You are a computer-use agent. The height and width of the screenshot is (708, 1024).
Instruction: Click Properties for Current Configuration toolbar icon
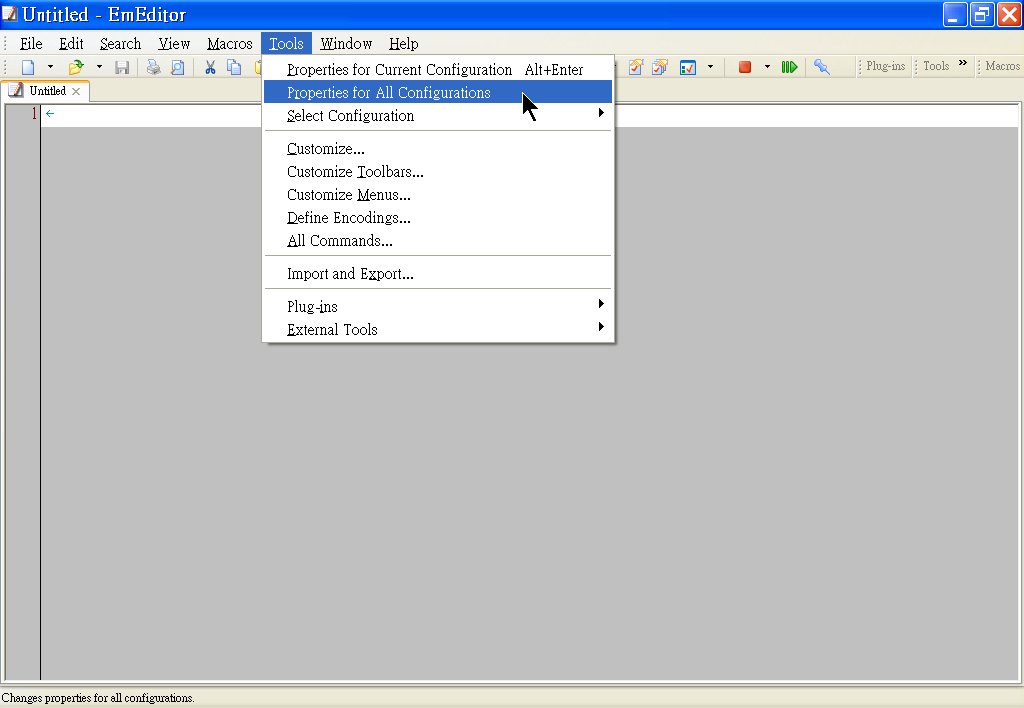635,67
